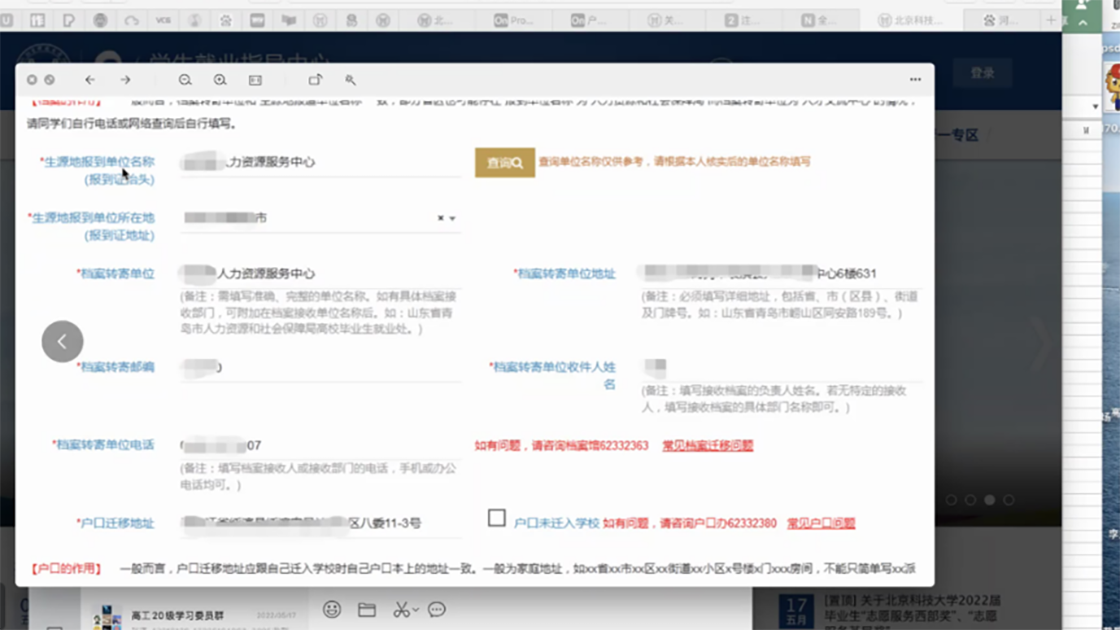
Task: Open the 关于北京科技大学2022届毕业生 news link
Action: [x=912, y=613]
